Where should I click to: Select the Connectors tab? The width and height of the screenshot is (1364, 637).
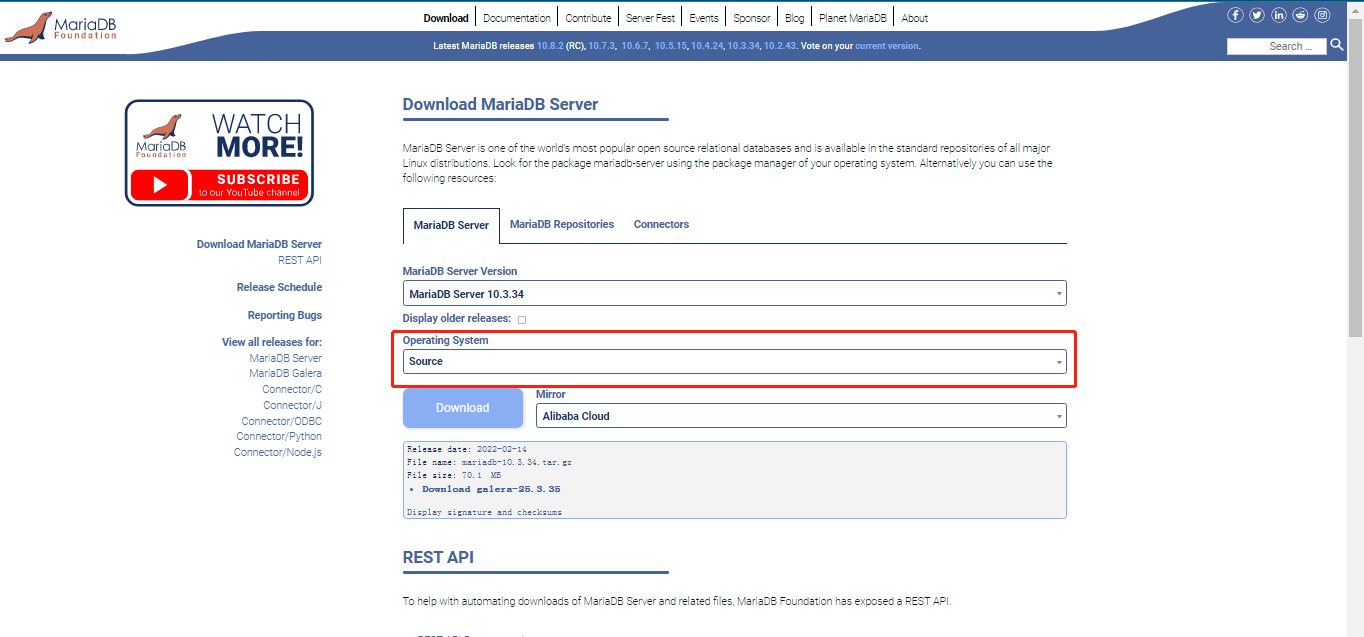click(x=661, y=225)
